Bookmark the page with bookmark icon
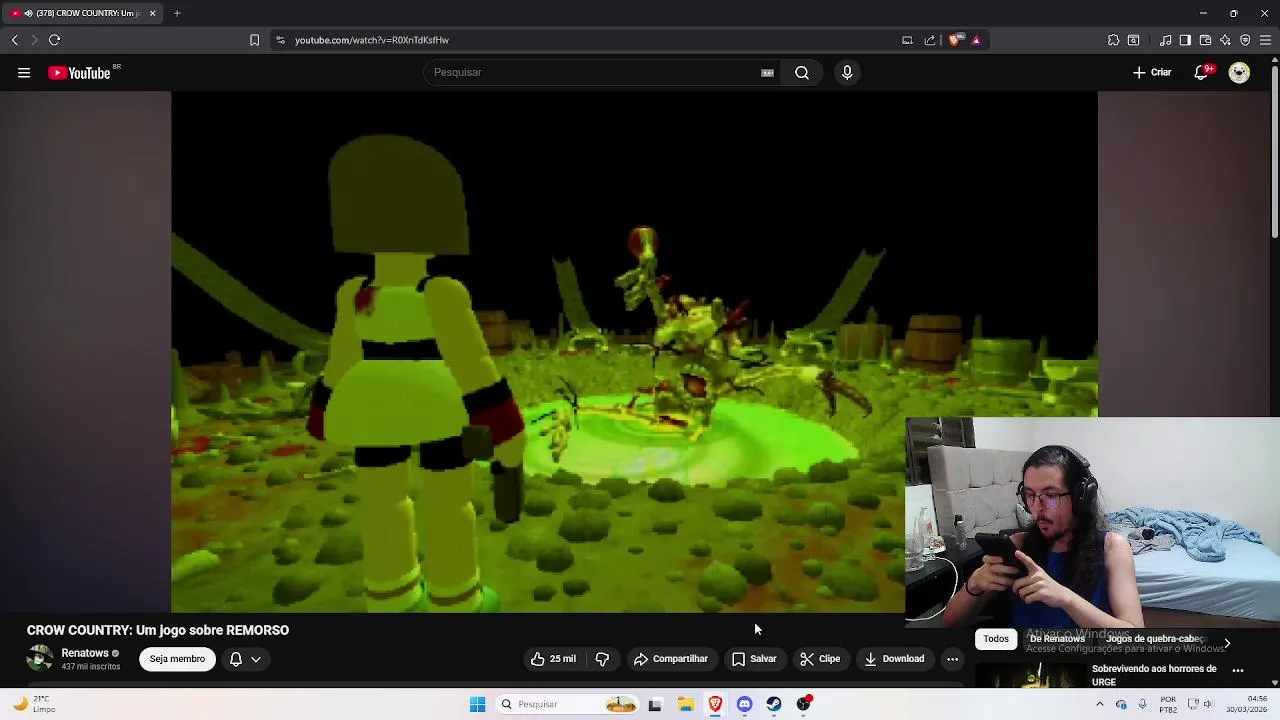 [x=254, y=40]
